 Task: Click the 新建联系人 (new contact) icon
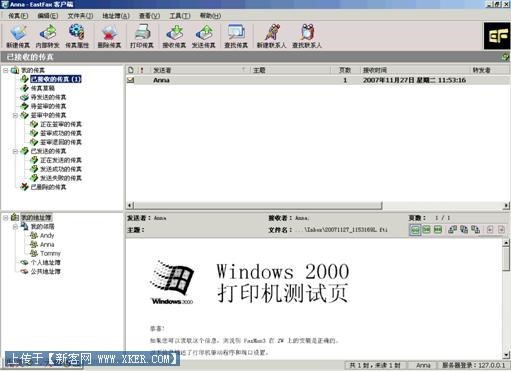tap(271, 36)
